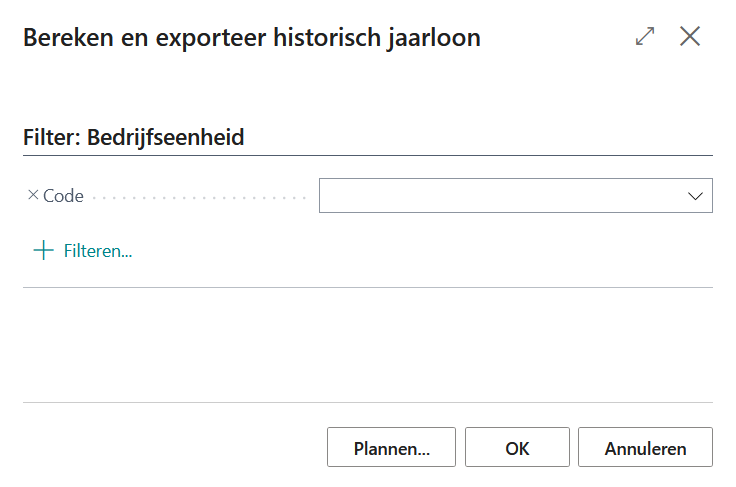Screen dimensions: 736x487
Task: Click the dotted leader after Code
Action: click(200, 198)
